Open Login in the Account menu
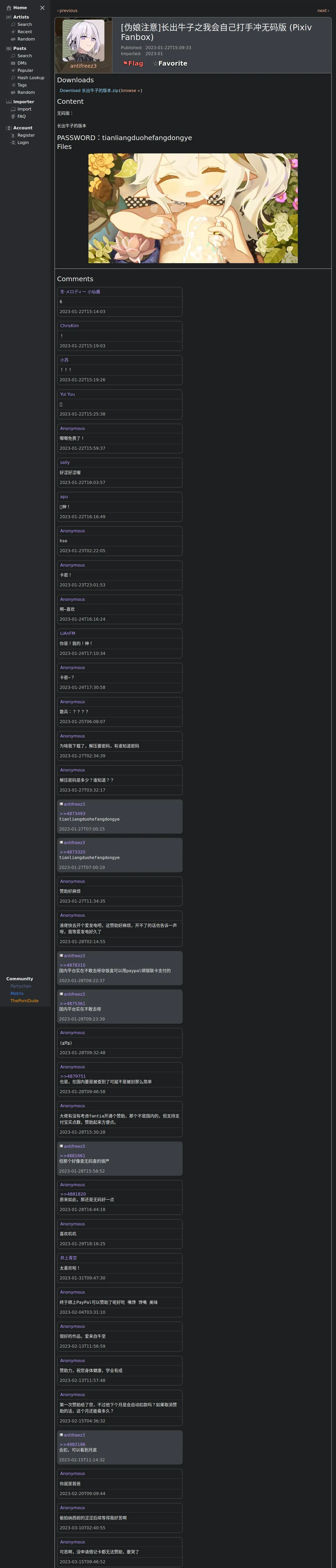This screenshot has height=1568, width=336. point(23,142)
